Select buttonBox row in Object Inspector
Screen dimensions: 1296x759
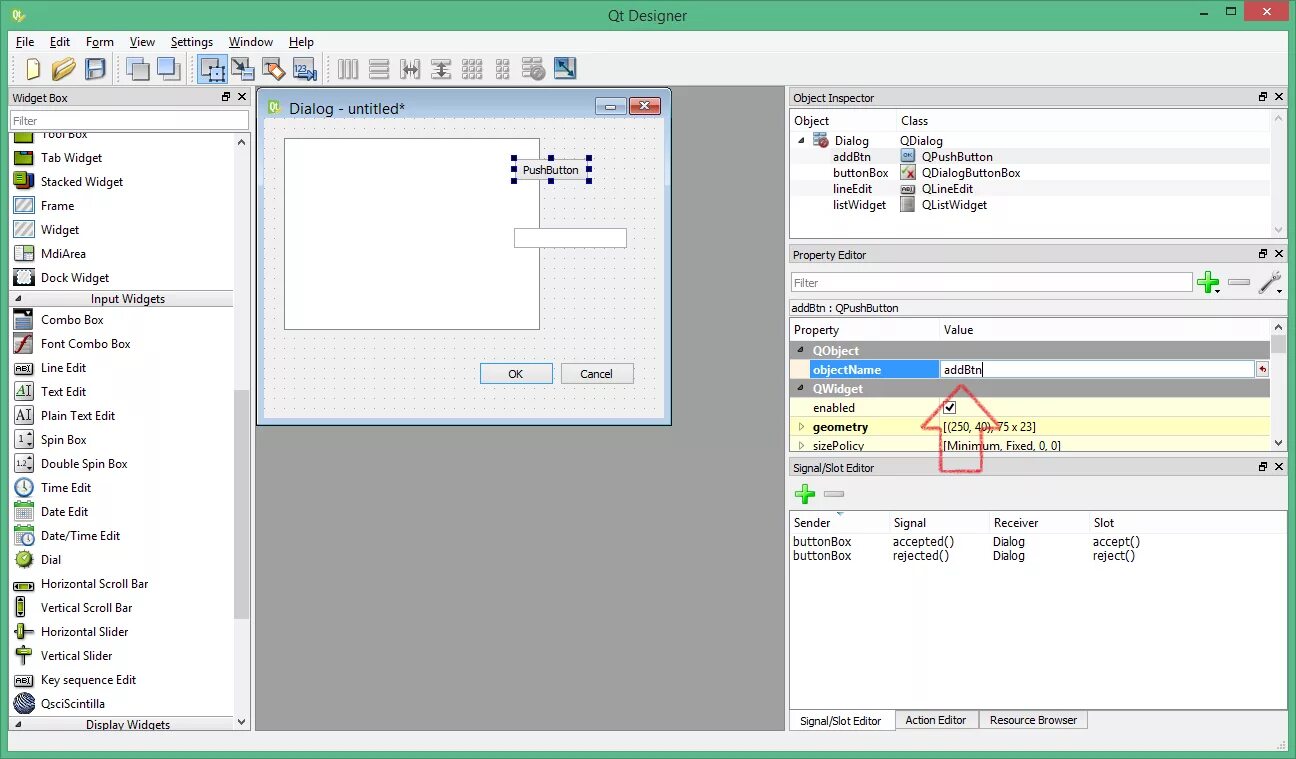pos(1030,173)
